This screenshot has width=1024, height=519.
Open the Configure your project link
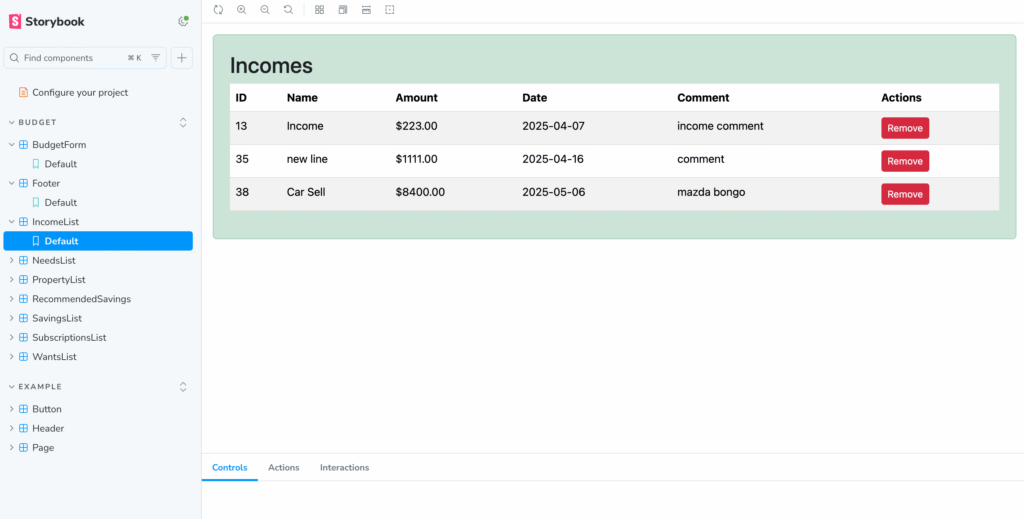point(79,93)
